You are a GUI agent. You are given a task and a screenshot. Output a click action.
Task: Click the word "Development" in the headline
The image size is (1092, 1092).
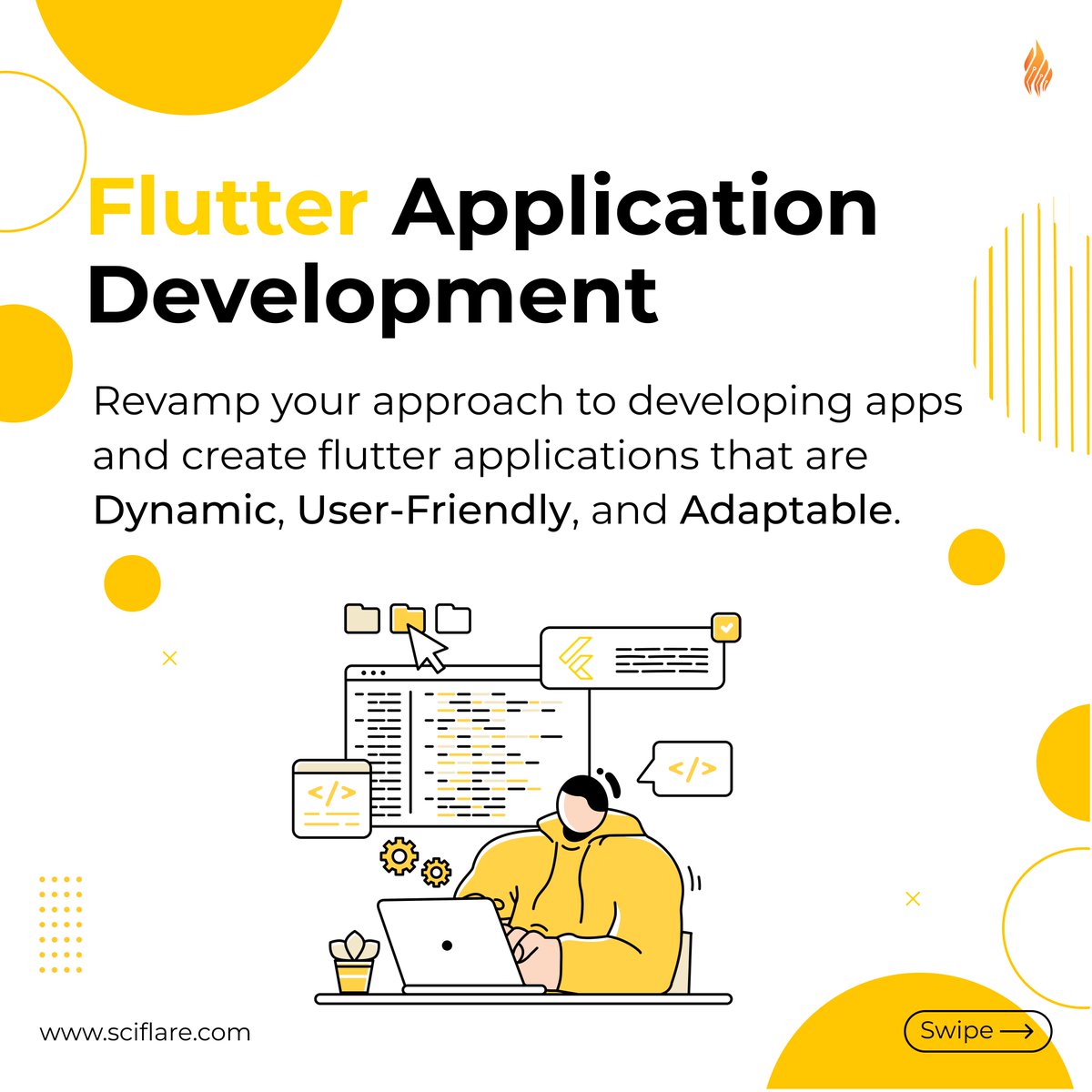(372, 298)
